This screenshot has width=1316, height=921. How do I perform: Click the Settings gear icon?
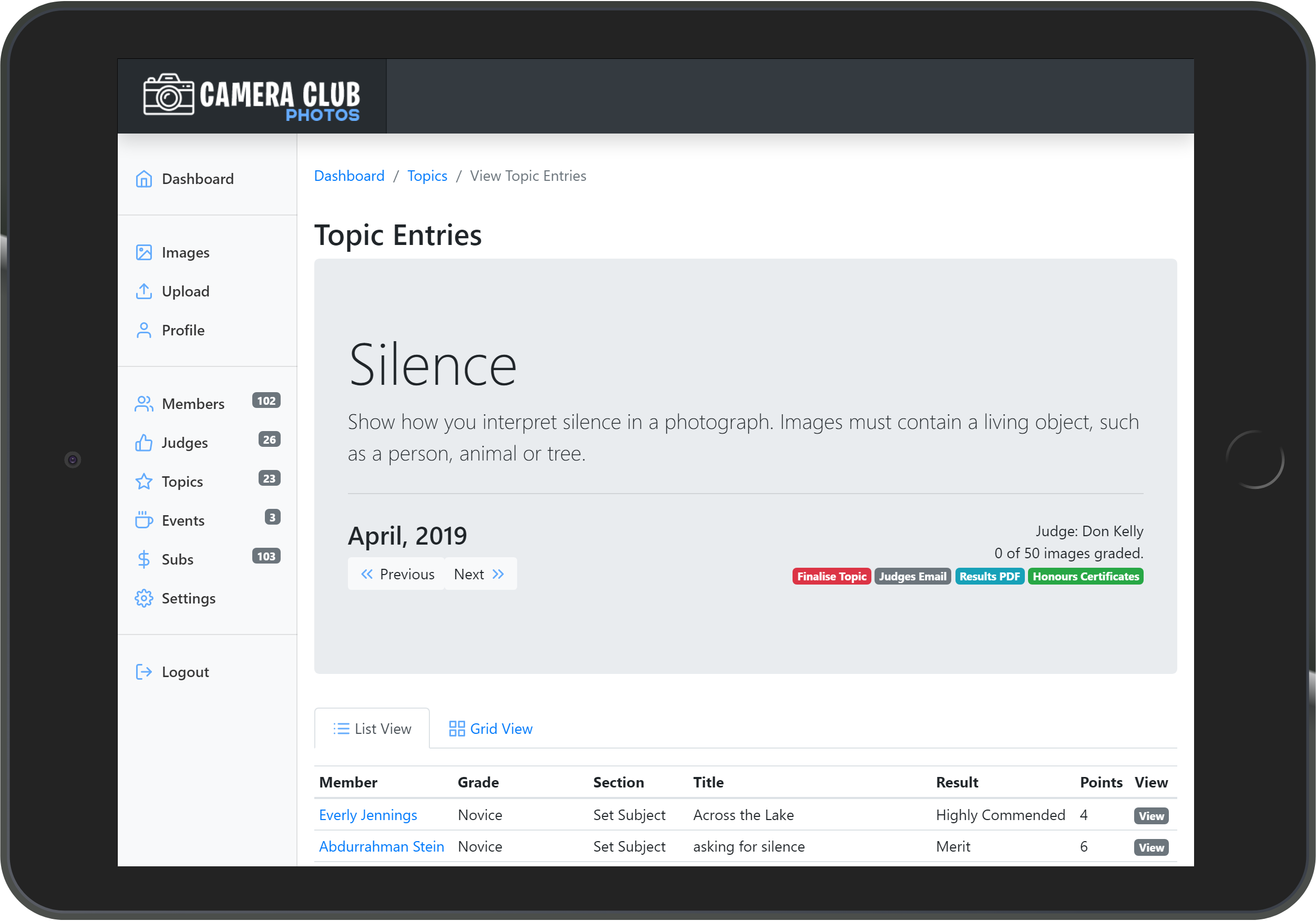pos(143,598)
